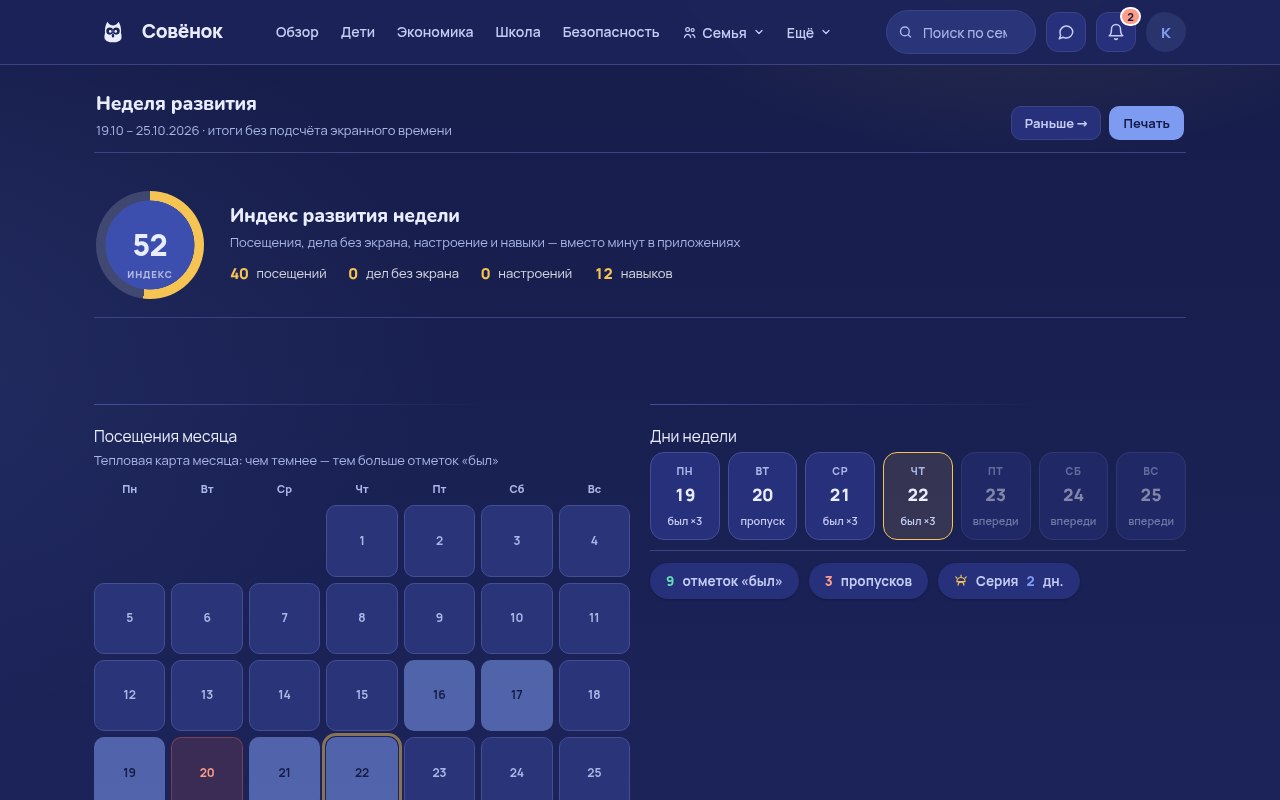Viewport: 1280px width, 800px height.
Task: Click the 0 настроений stat
Action: click(x=527, y=273)
